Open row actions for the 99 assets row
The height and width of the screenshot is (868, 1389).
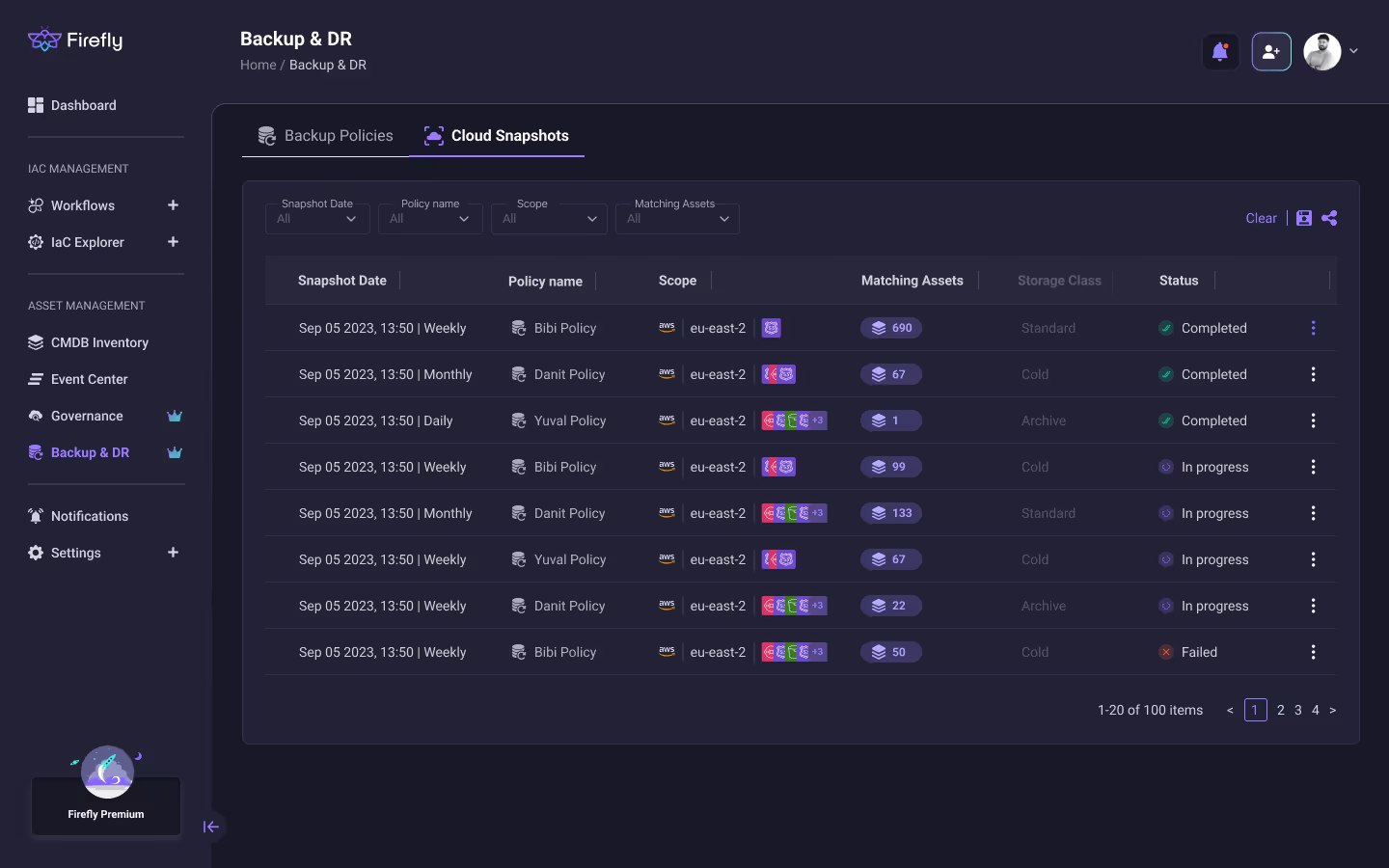(x=1313, y=467)
